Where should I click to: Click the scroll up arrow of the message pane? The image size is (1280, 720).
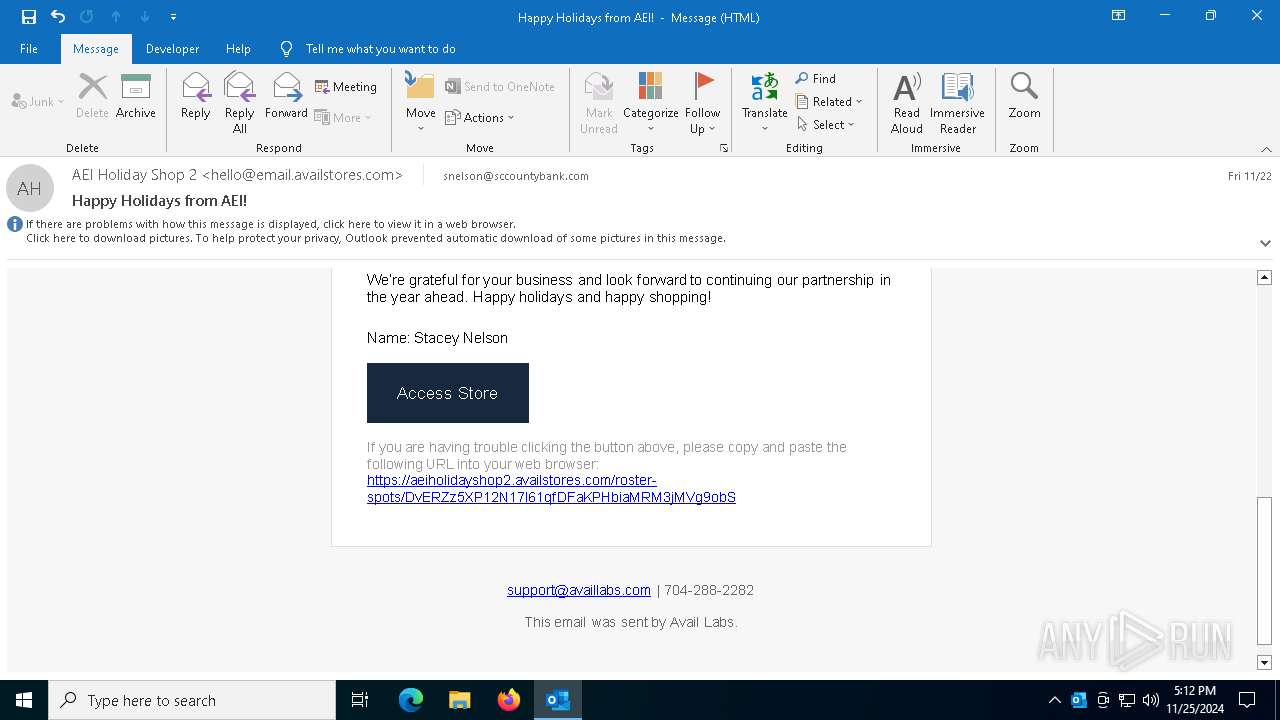[x=1264, y=277]
